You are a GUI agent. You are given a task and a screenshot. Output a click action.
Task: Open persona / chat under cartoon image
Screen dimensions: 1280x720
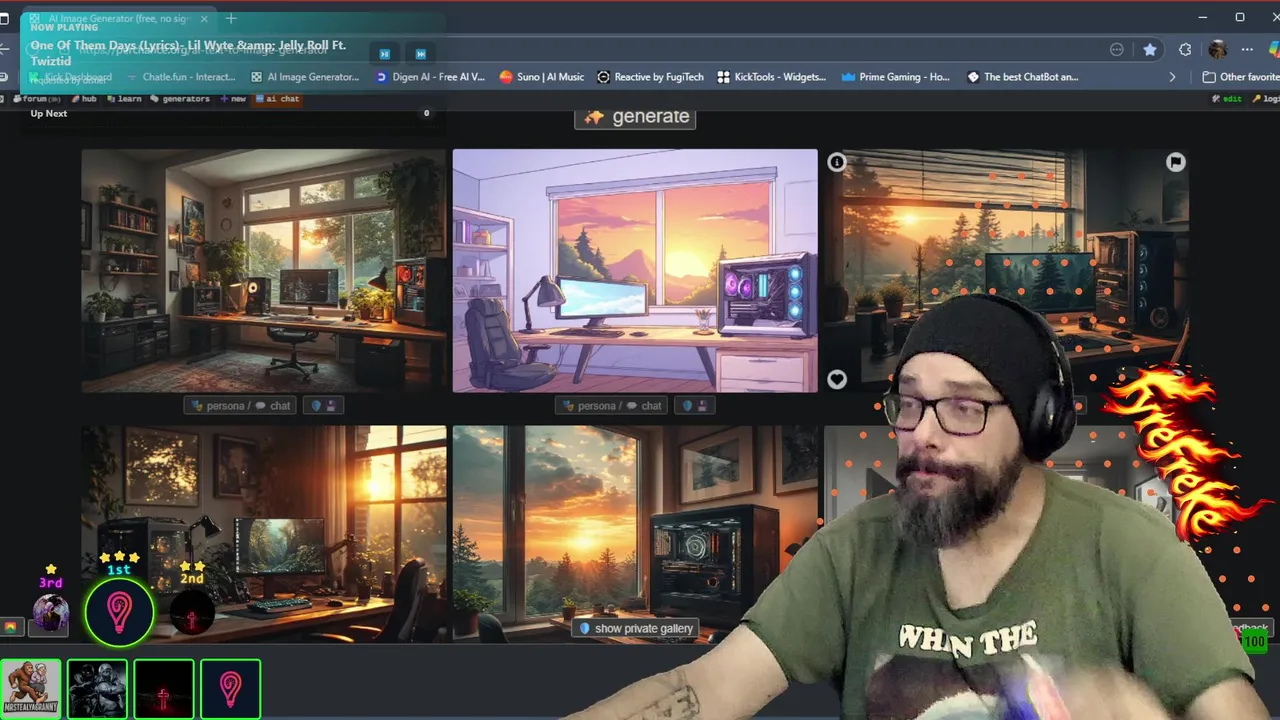pos(612,405)
